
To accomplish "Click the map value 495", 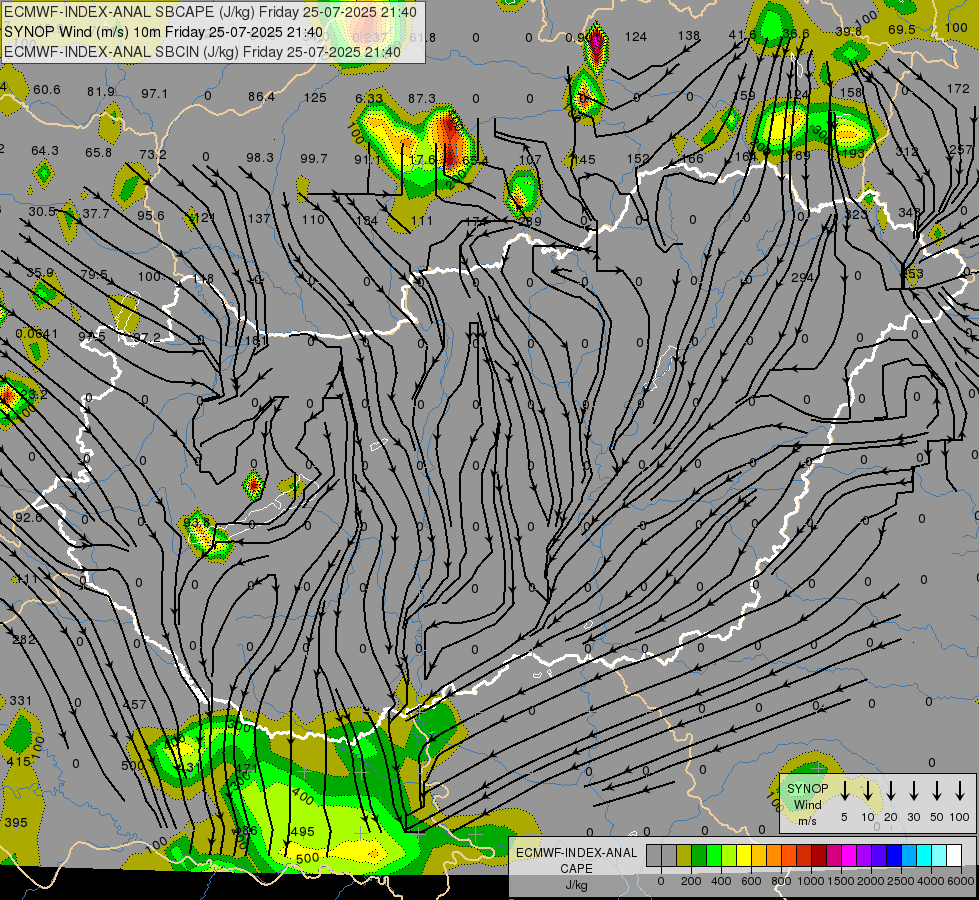I will click(302, 831).
